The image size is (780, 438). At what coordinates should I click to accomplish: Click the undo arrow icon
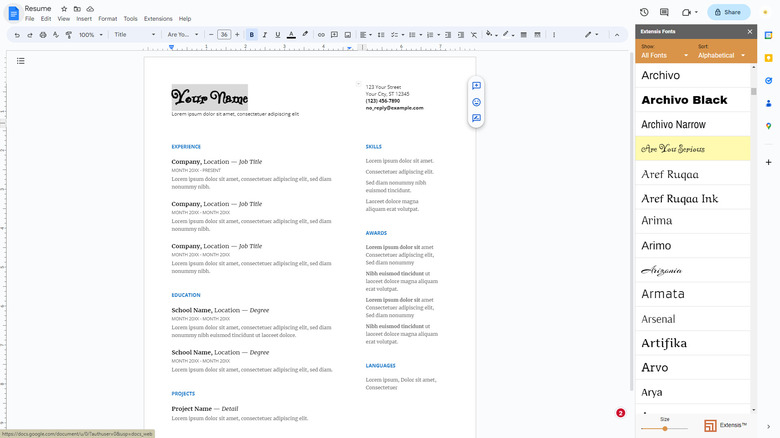pos(17,34)
